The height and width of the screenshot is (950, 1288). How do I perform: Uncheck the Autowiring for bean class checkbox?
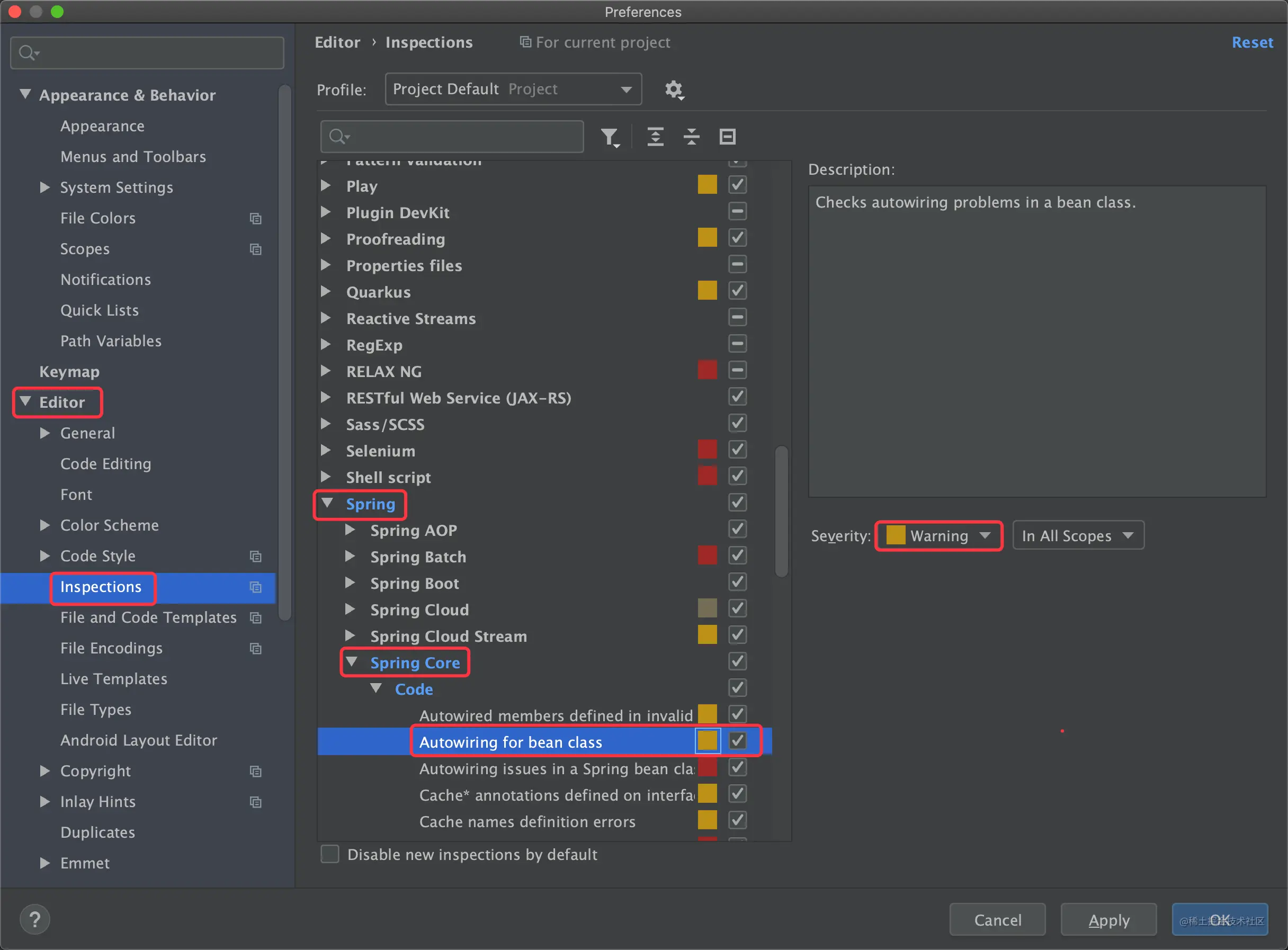738,741
